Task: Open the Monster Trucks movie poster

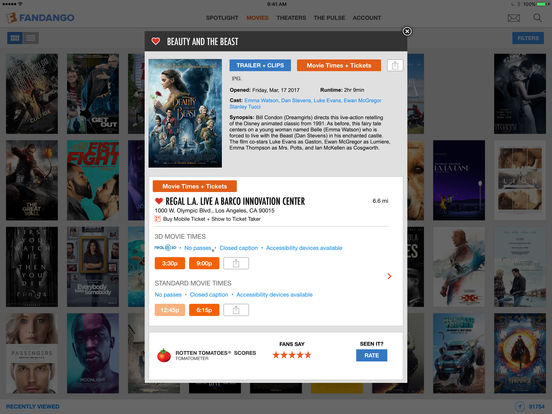Action: coord(459,353)
